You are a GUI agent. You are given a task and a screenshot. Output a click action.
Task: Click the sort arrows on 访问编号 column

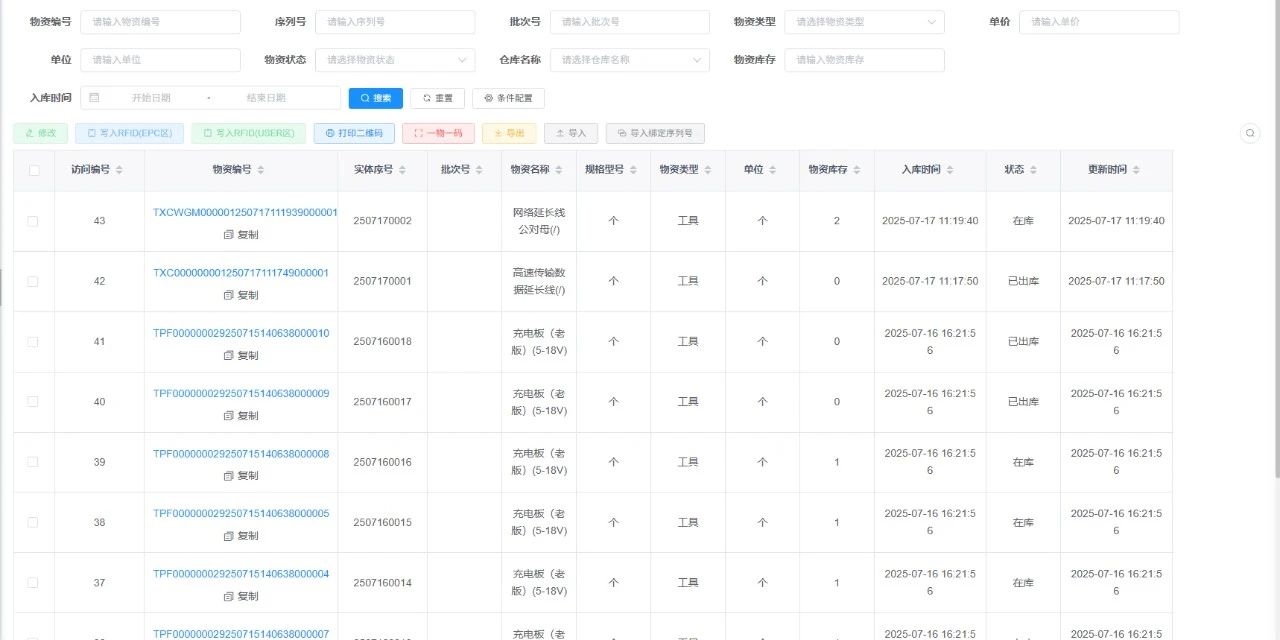point(119,170)
